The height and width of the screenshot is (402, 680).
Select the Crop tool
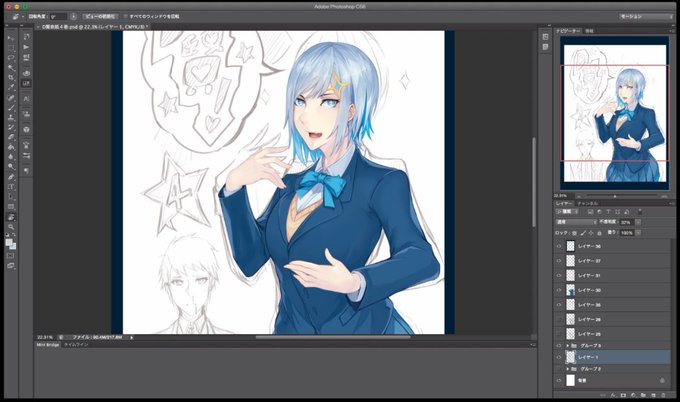click(x=11, y=78)
